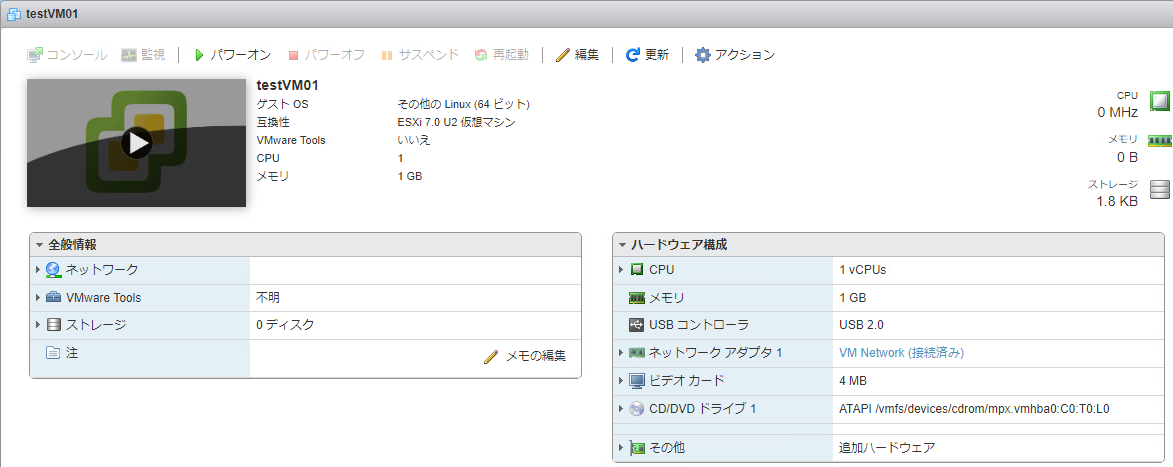Click the play button on VM thumbnail
The height and width of the screenshot is (467, 1173).
[x=137, y=143]
